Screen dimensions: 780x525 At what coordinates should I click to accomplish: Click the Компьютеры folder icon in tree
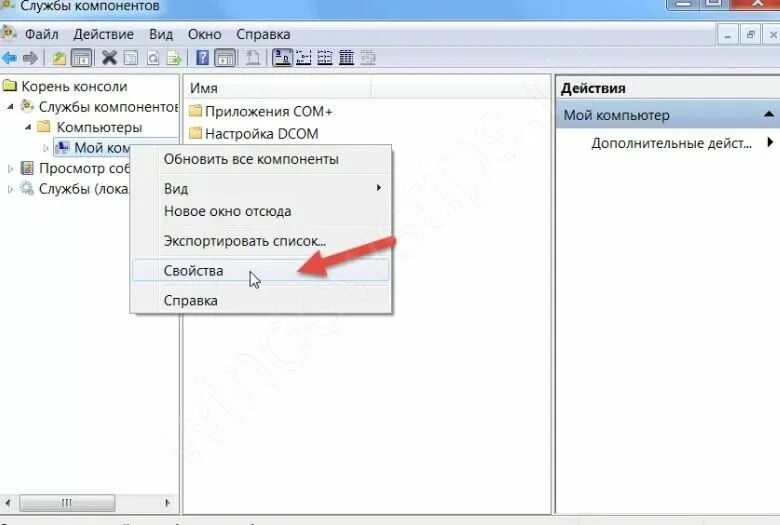[44, 126]
